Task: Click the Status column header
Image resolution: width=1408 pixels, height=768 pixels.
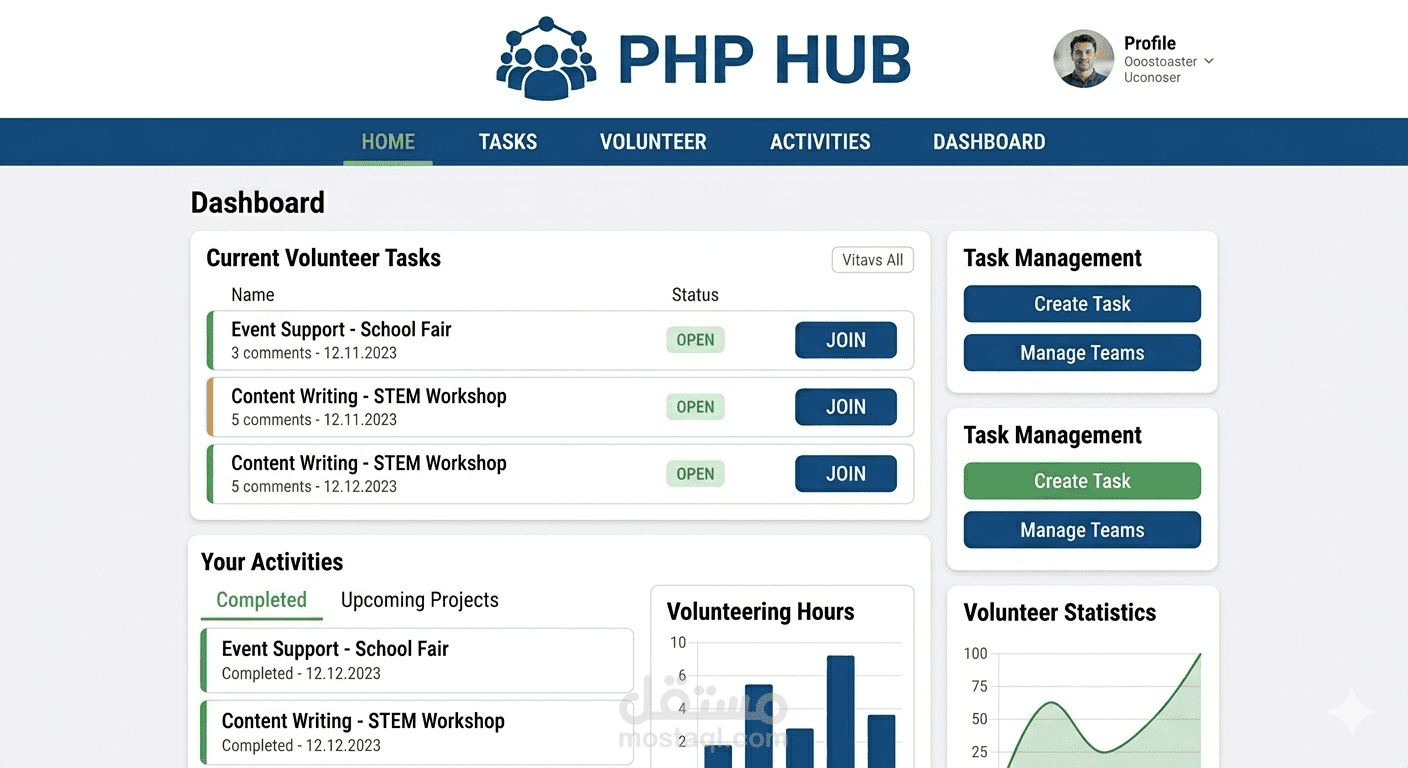Action: (695, 295)
